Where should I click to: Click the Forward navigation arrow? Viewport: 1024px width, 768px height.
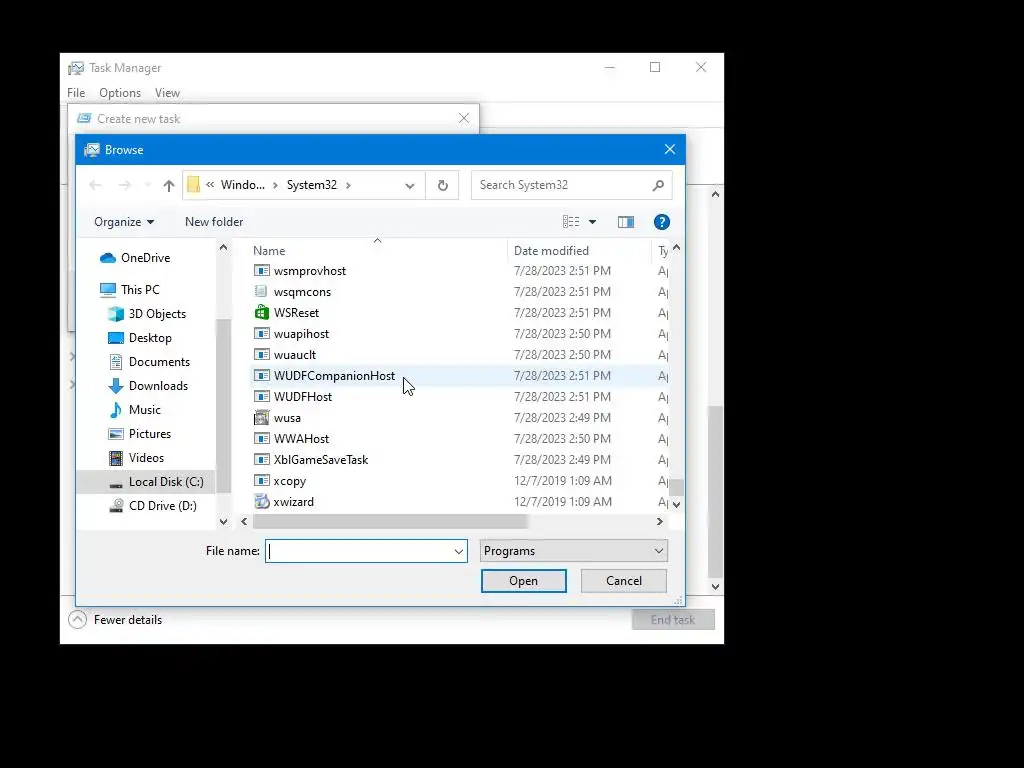[125, 185]
